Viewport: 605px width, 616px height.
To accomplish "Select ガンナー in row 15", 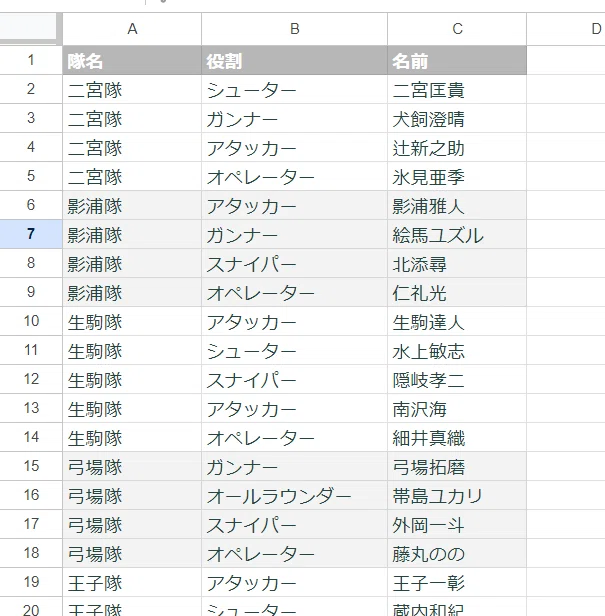I will coord(294,466).
